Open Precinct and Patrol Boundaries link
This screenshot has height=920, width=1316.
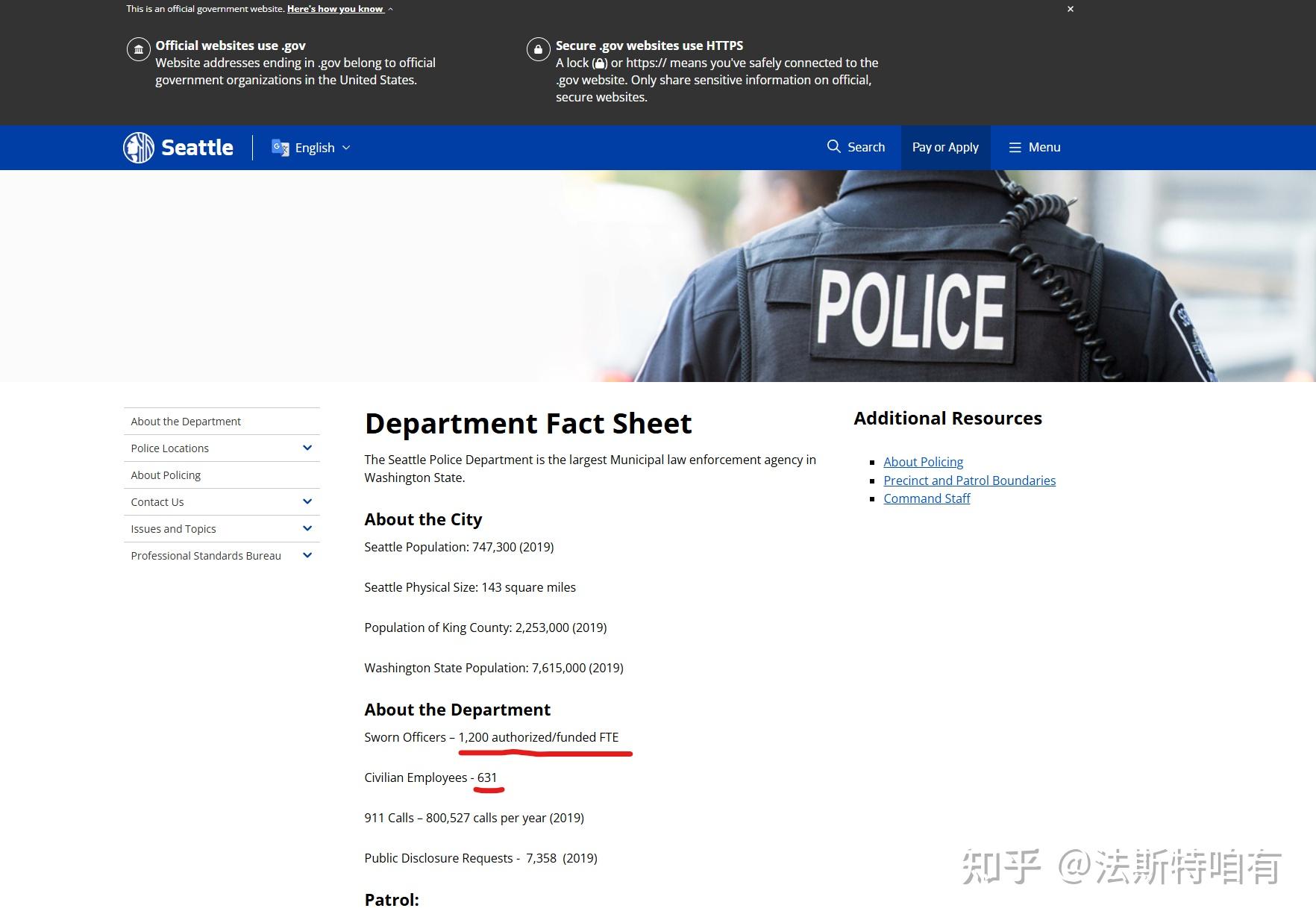click(x=969, y=481)
